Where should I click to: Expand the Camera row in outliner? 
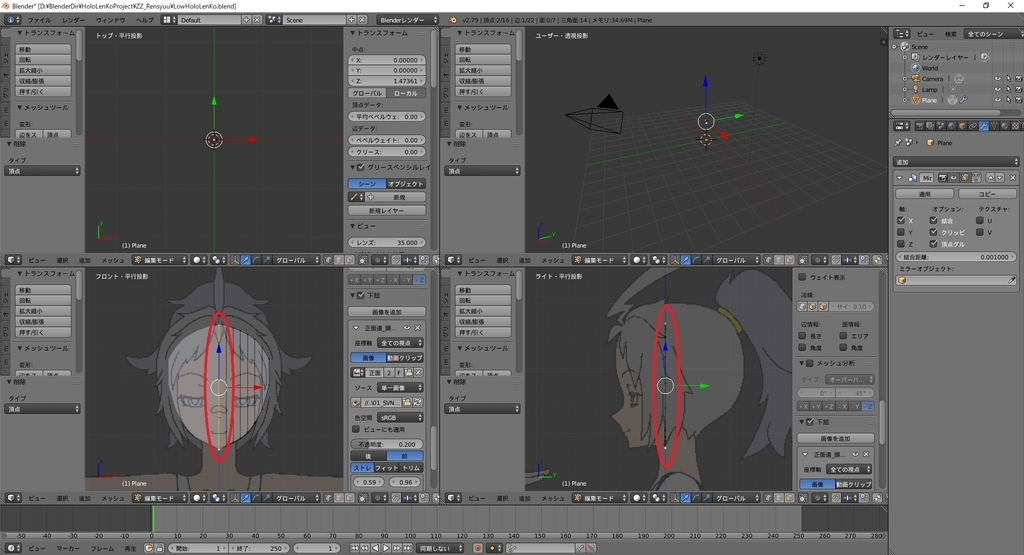tap(905, 79)
